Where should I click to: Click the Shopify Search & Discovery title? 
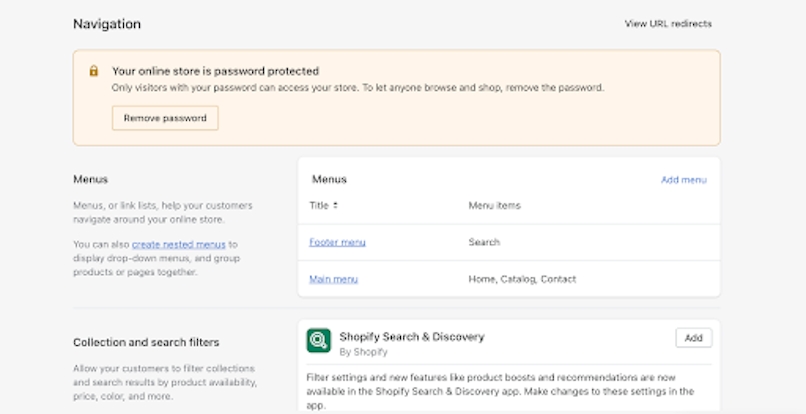[411, 337]
